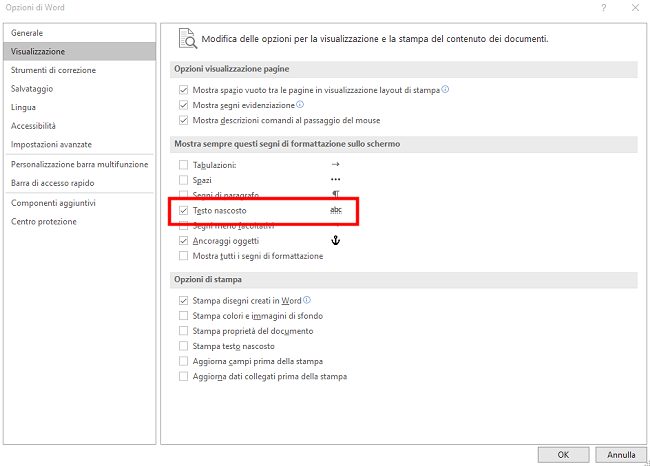650x466 pixels.
Task: Click info icon beside layout di stampa option
Action: coord(445,89)
